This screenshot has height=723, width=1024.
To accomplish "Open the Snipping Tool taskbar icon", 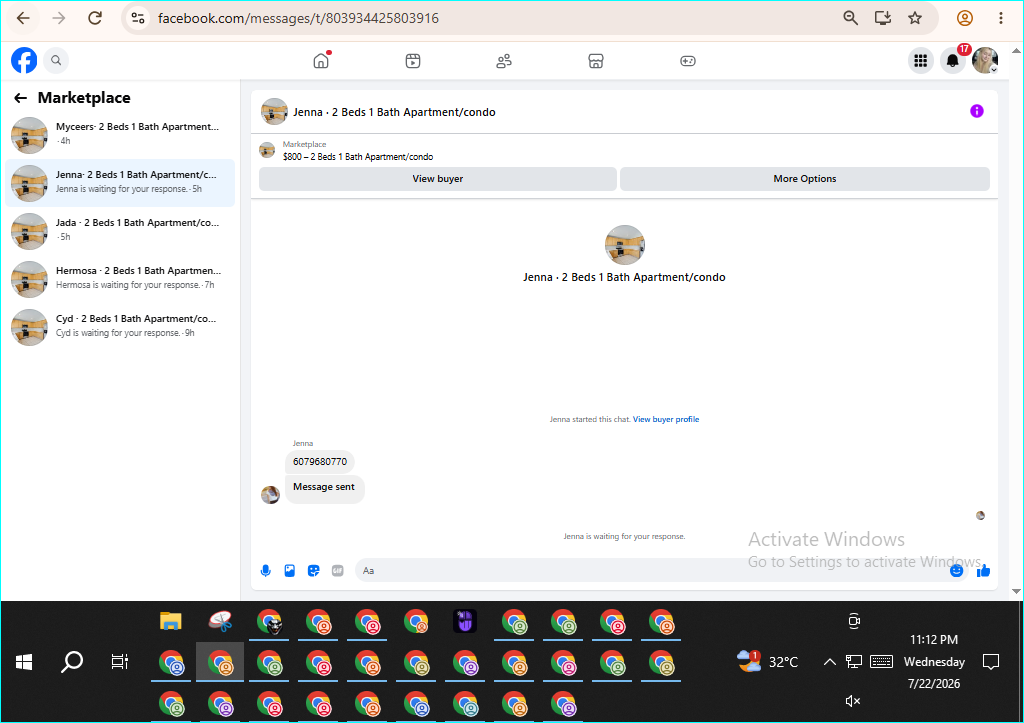I will coord(221,621).
